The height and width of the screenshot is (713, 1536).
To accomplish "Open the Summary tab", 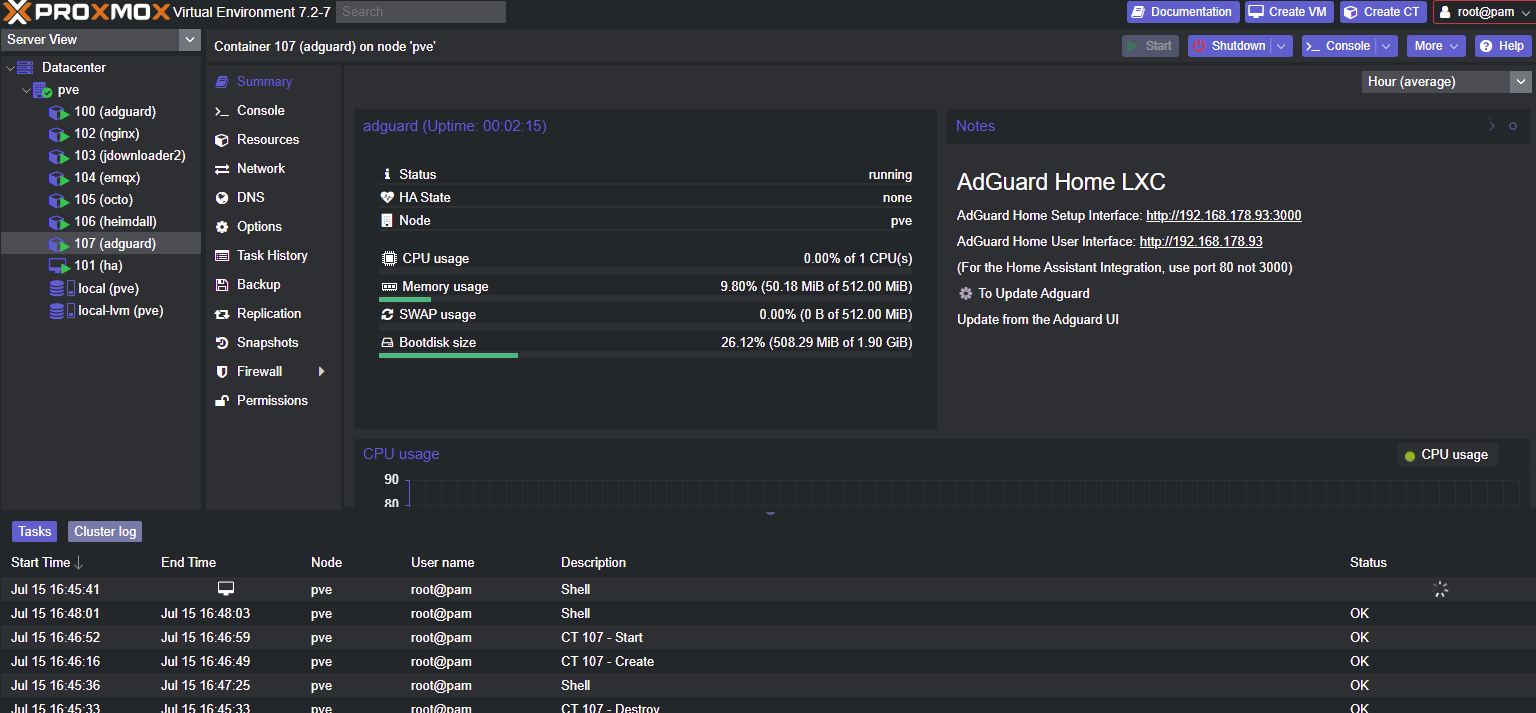I will point(273,82).
